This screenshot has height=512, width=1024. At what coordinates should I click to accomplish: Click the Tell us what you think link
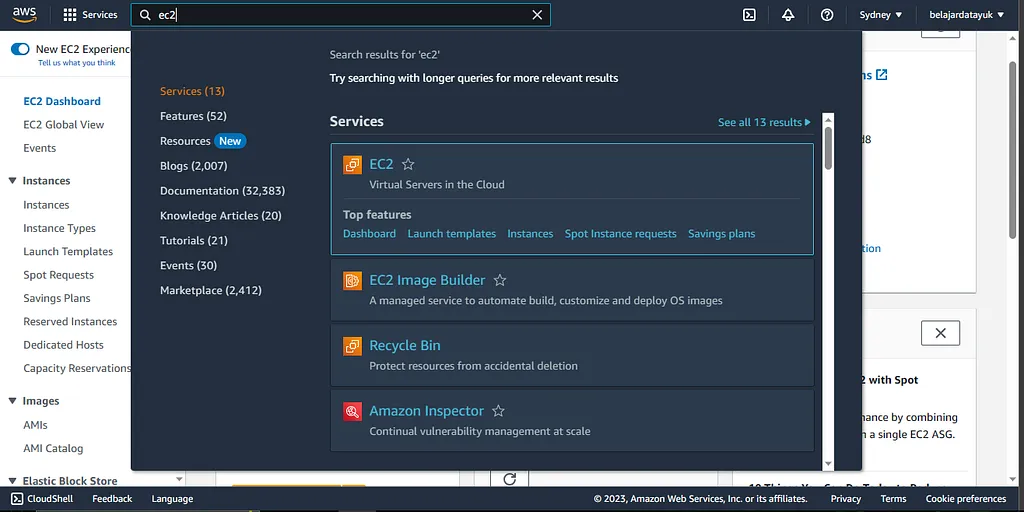coord(76,63)
